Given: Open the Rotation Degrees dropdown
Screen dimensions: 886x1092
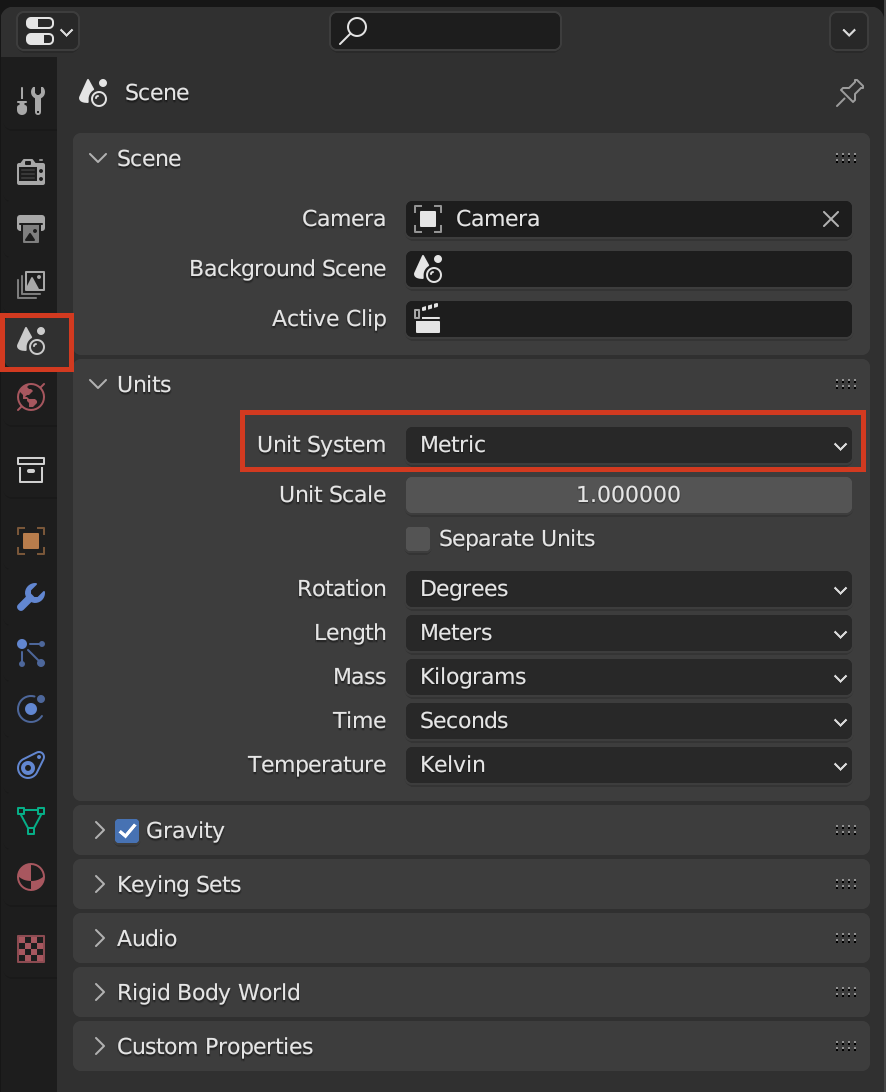Looking at the screenshot, I should [x=628, y=589].
